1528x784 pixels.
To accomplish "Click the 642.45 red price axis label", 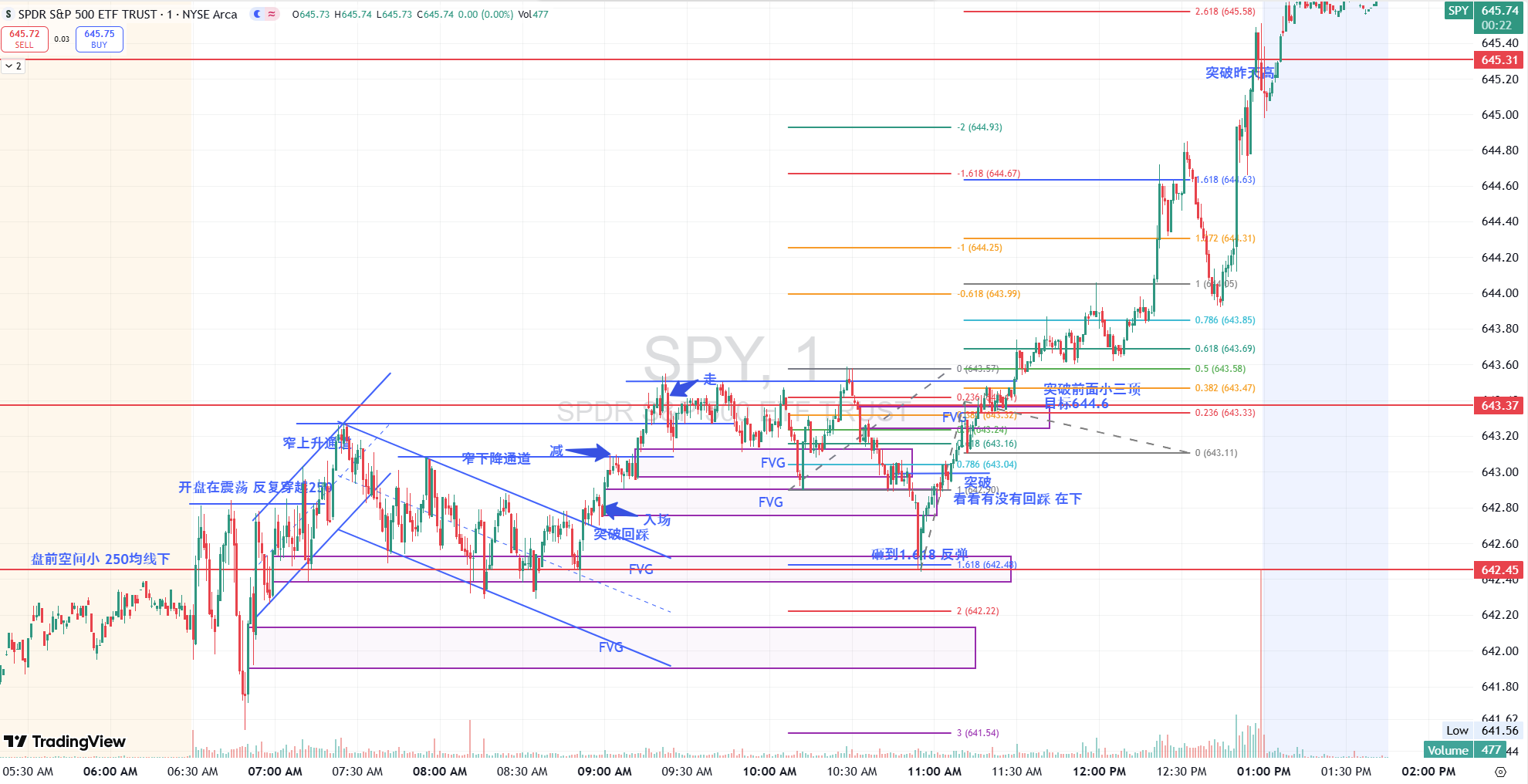I will tap(1499, 570).
